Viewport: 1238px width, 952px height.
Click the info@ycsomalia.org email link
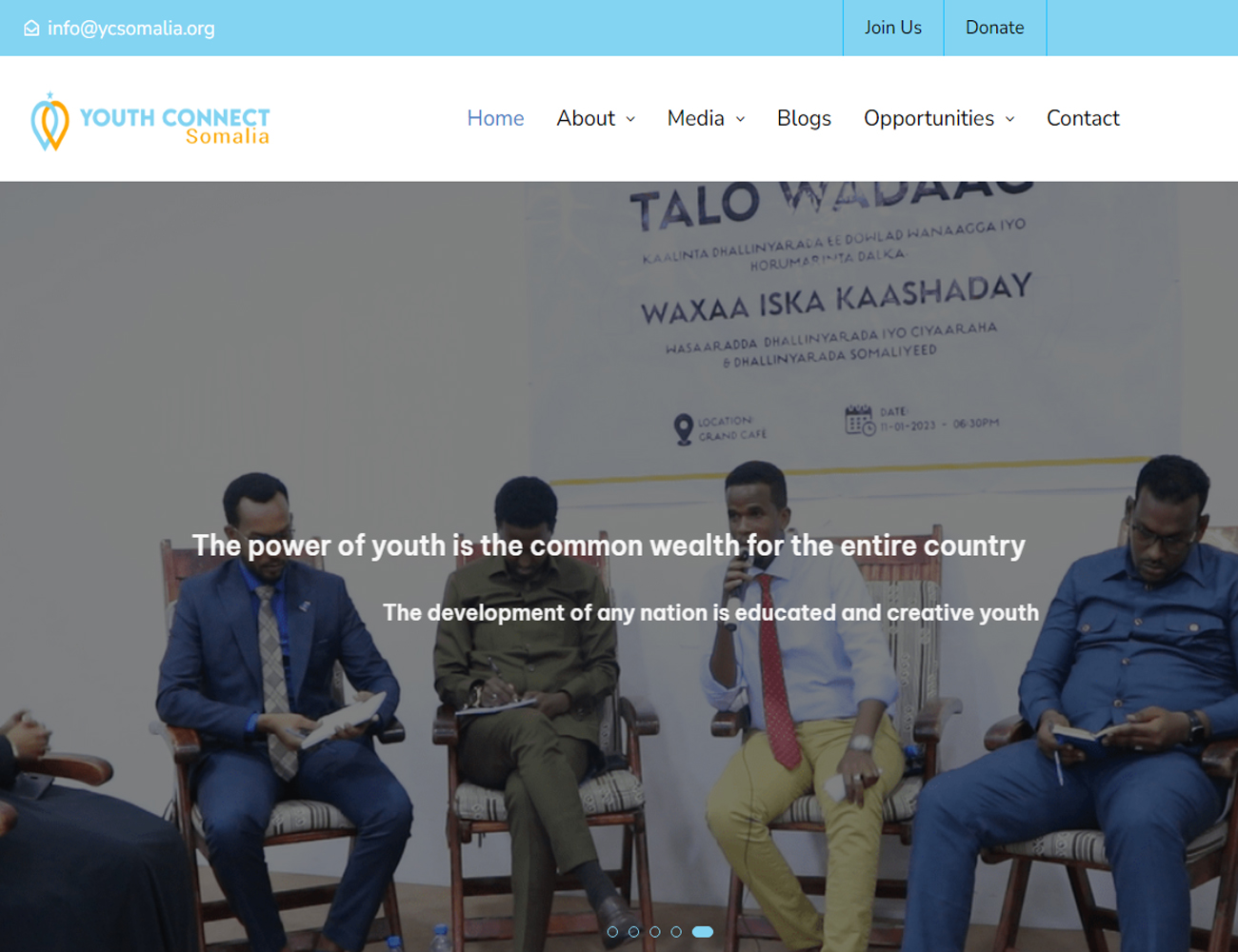(131, 29)
